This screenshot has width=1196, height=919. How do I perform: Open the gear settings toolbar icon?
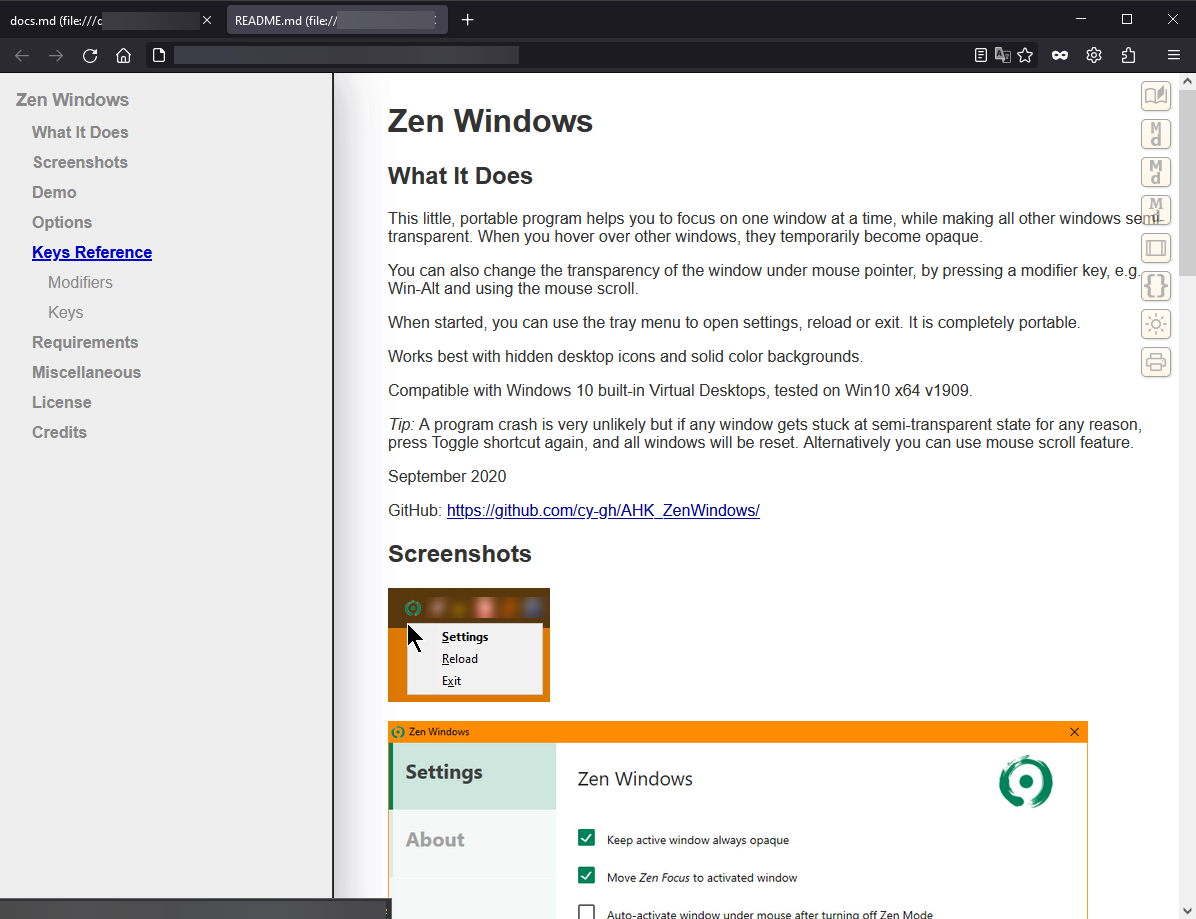coord(1094,55)
